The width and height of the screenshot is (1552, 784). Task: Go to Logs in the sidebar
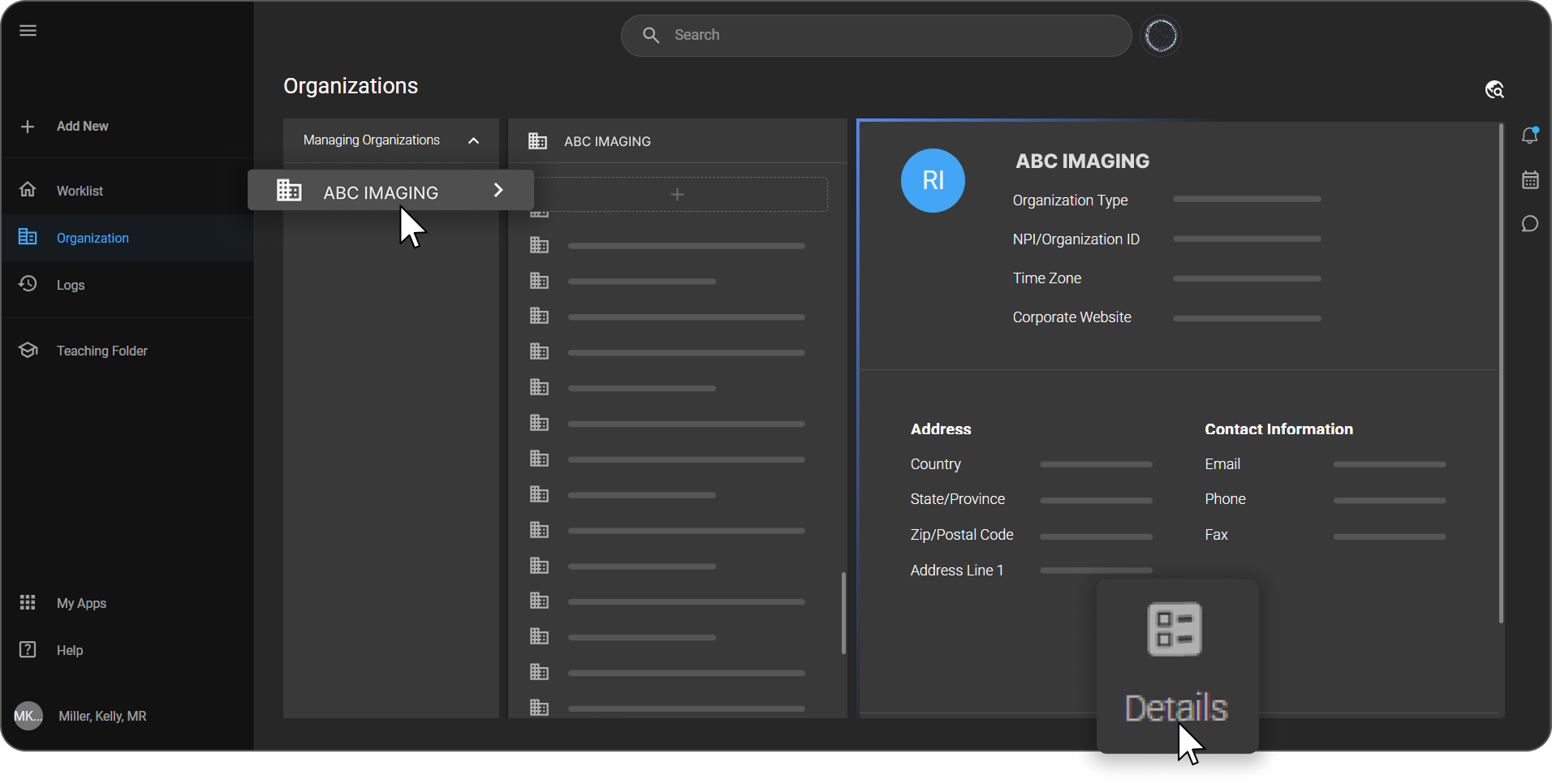71,285
